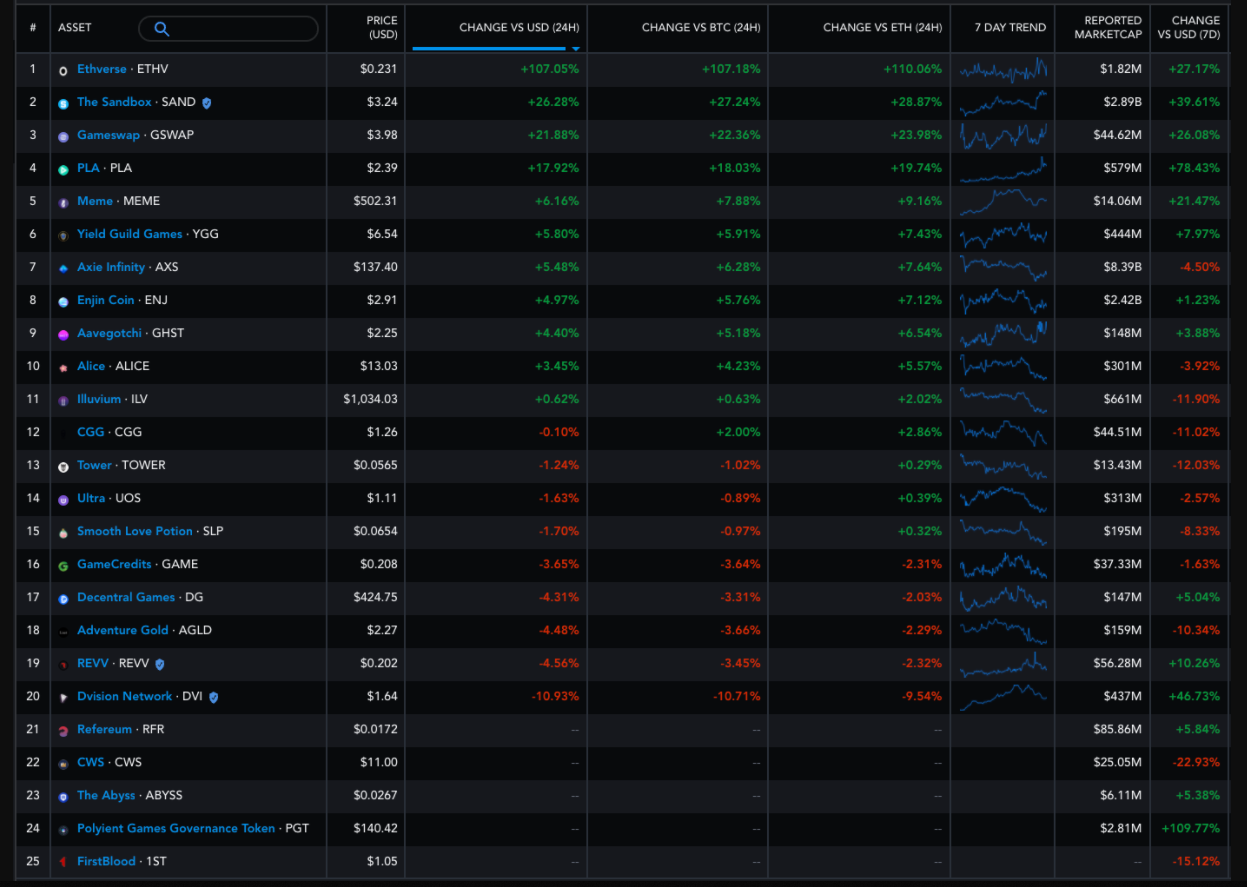
Task: Click the Enjin Coin logo icon
Action: [63, 301]
